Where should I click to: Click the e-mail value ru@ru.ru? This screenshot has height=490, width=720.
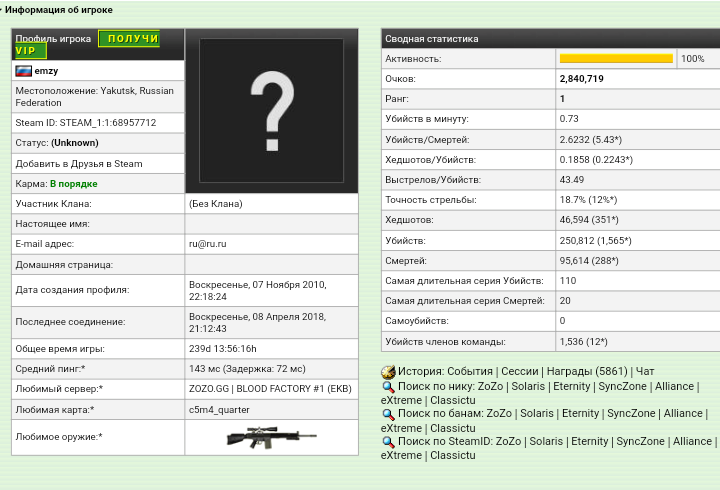(208, 244)
